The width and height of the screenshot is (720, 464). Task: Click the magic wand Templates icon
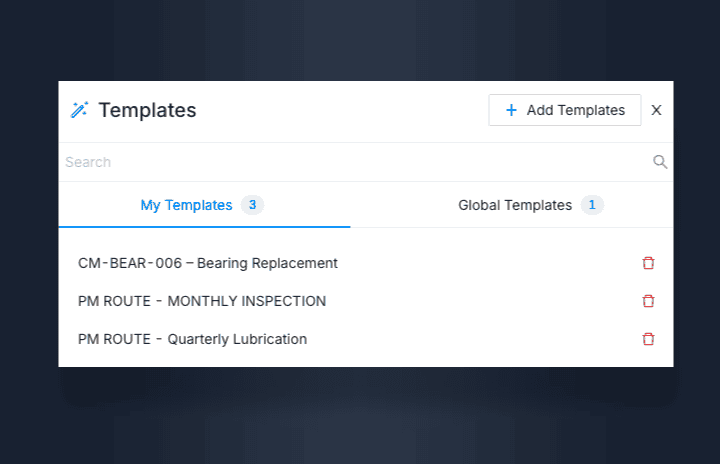coord(79,110)
